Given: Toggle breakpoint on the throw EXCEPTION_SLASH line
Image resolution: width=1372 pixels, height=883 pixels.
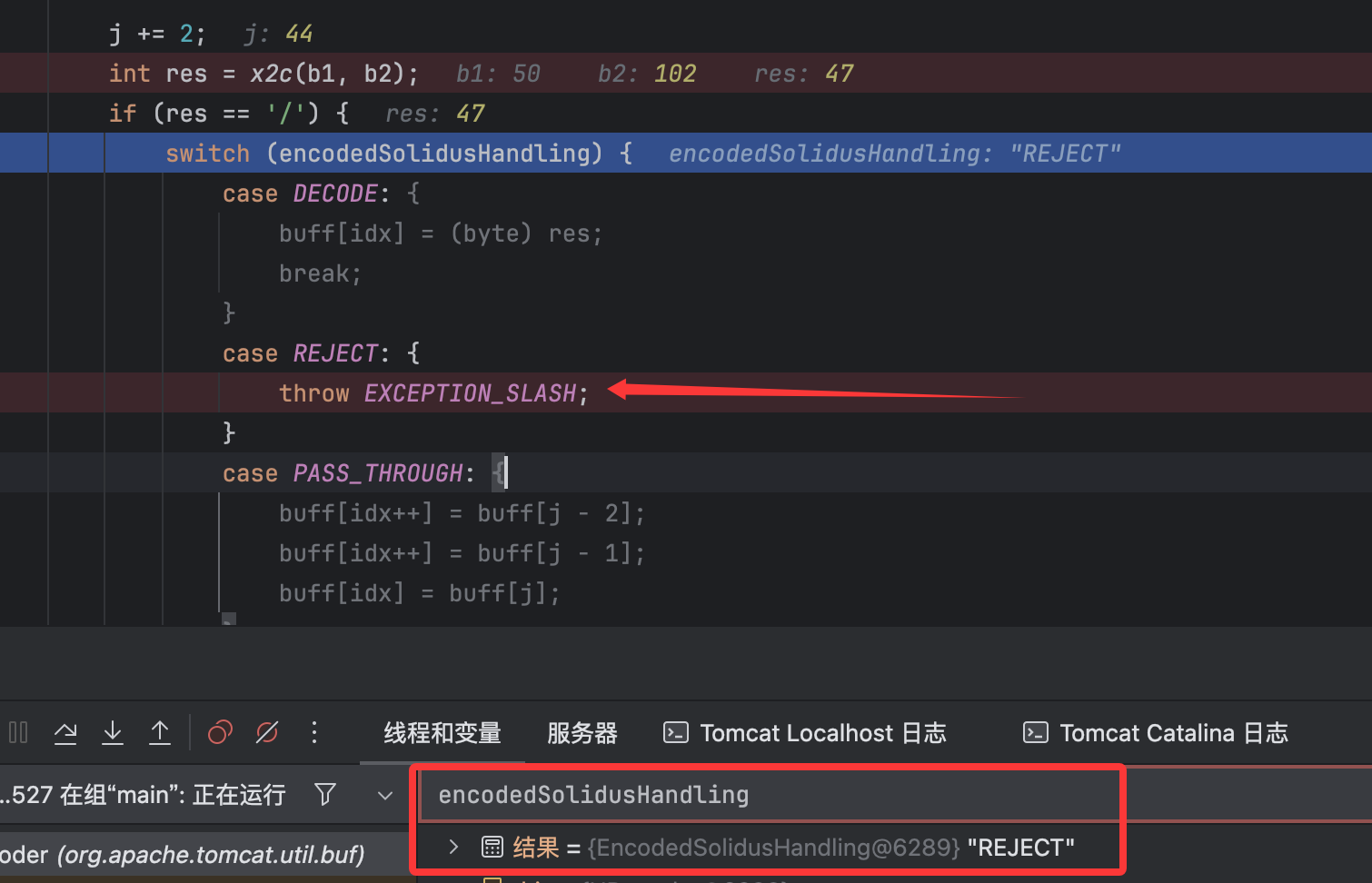Looking at the screenshot, I should coord(24,392).
